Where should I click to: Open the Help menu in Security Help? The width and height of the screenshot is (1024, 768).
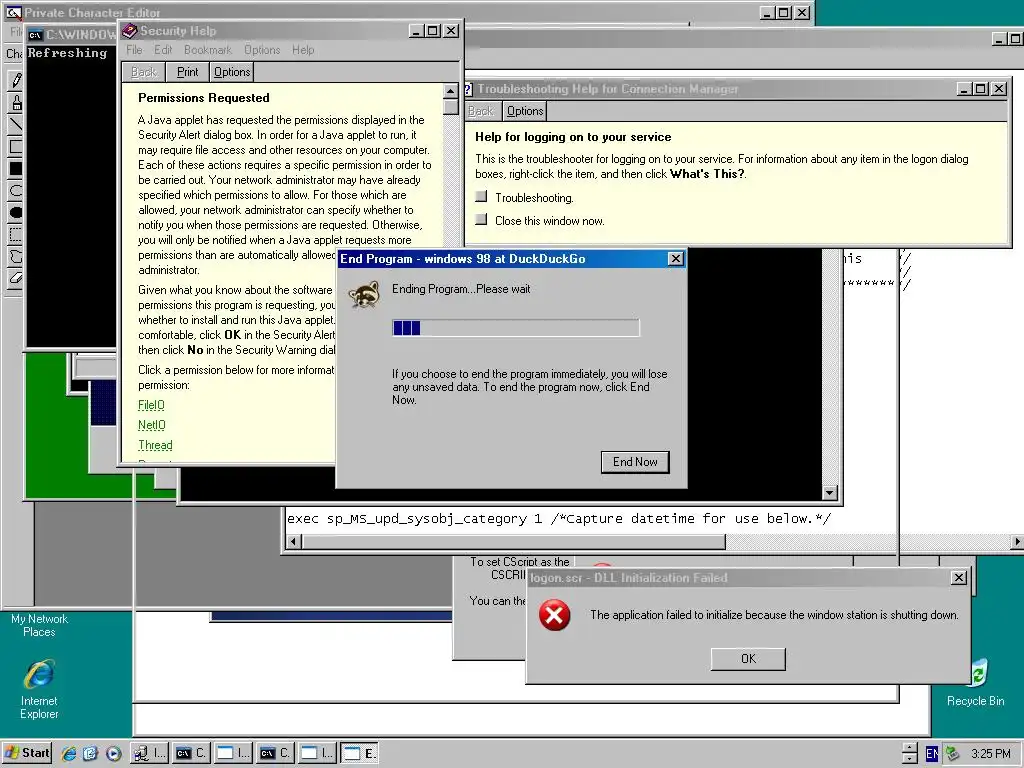click(x=303, y=50)
